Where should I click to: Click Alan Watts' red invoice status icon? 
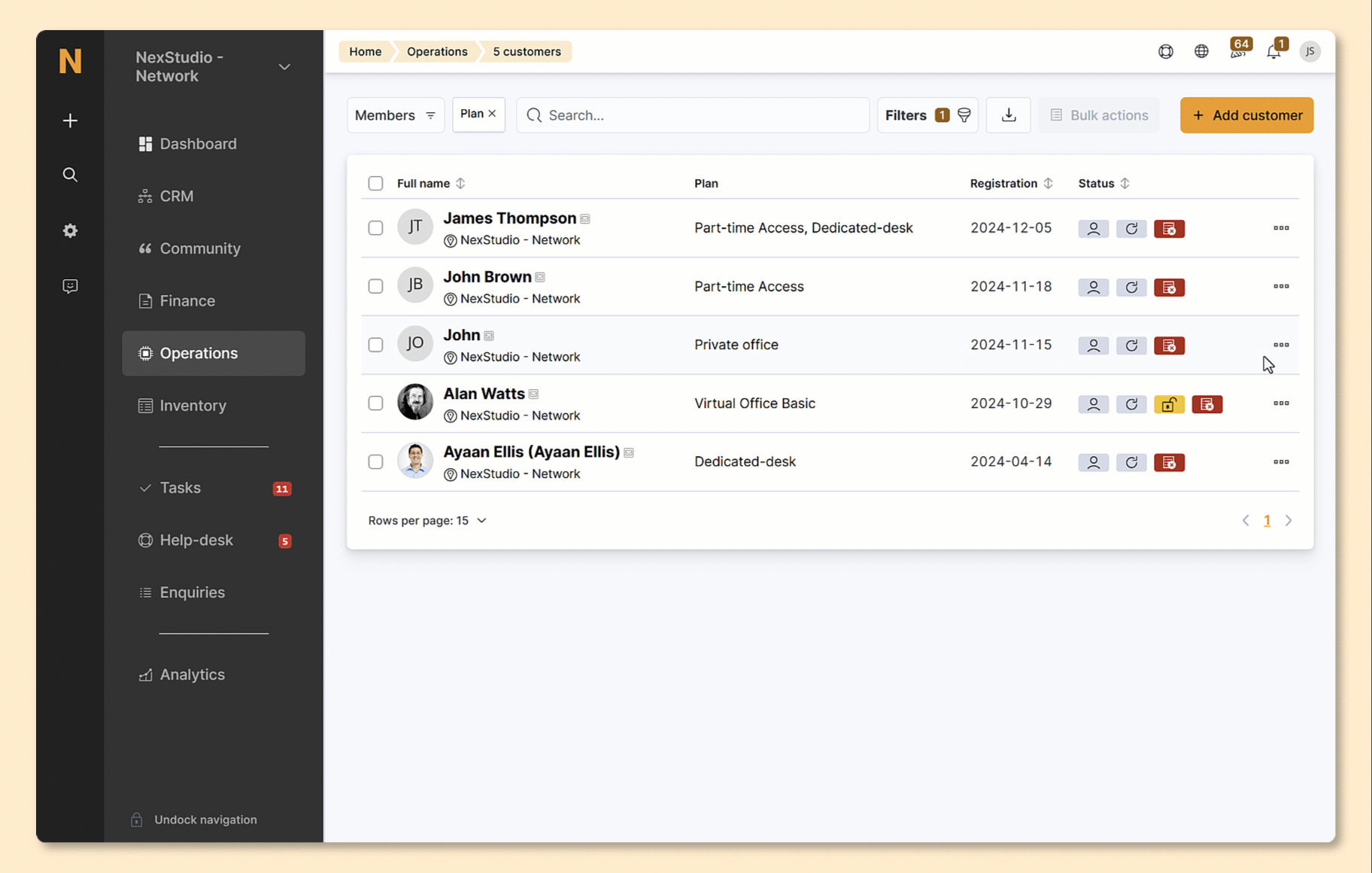point(1207,404)
